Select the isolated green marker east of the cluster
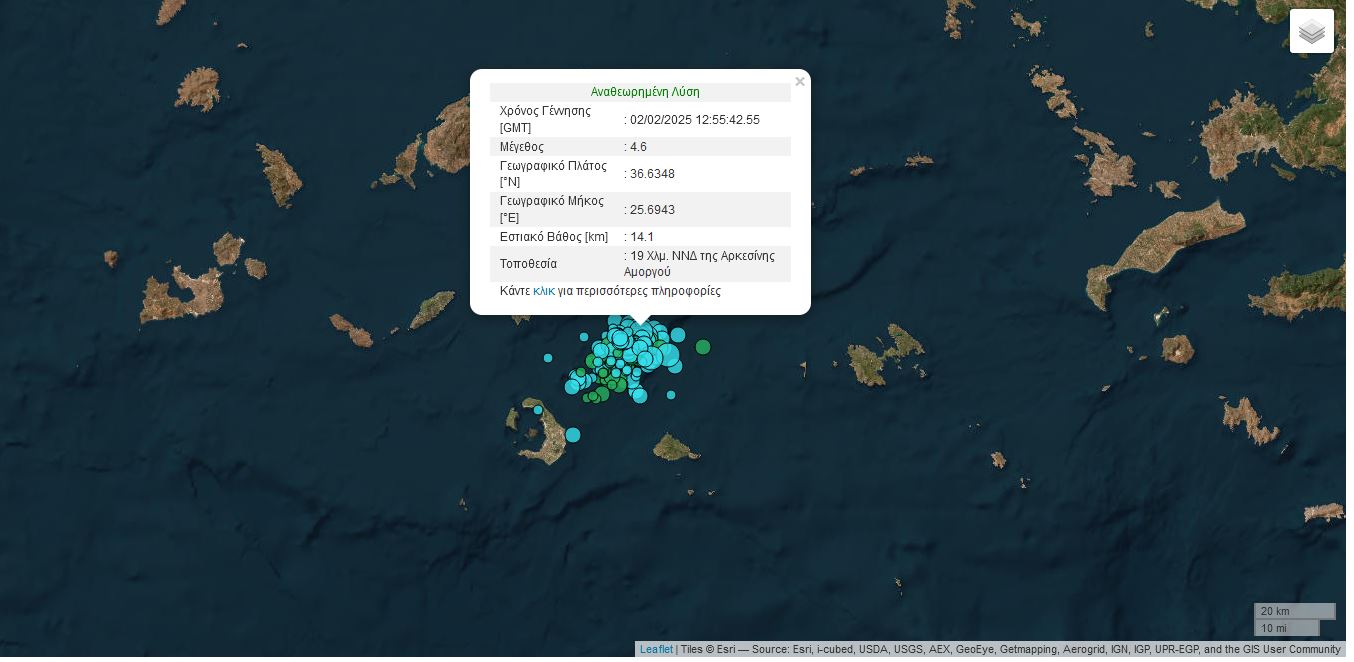Screen dimensions: 1354x662 703,347
